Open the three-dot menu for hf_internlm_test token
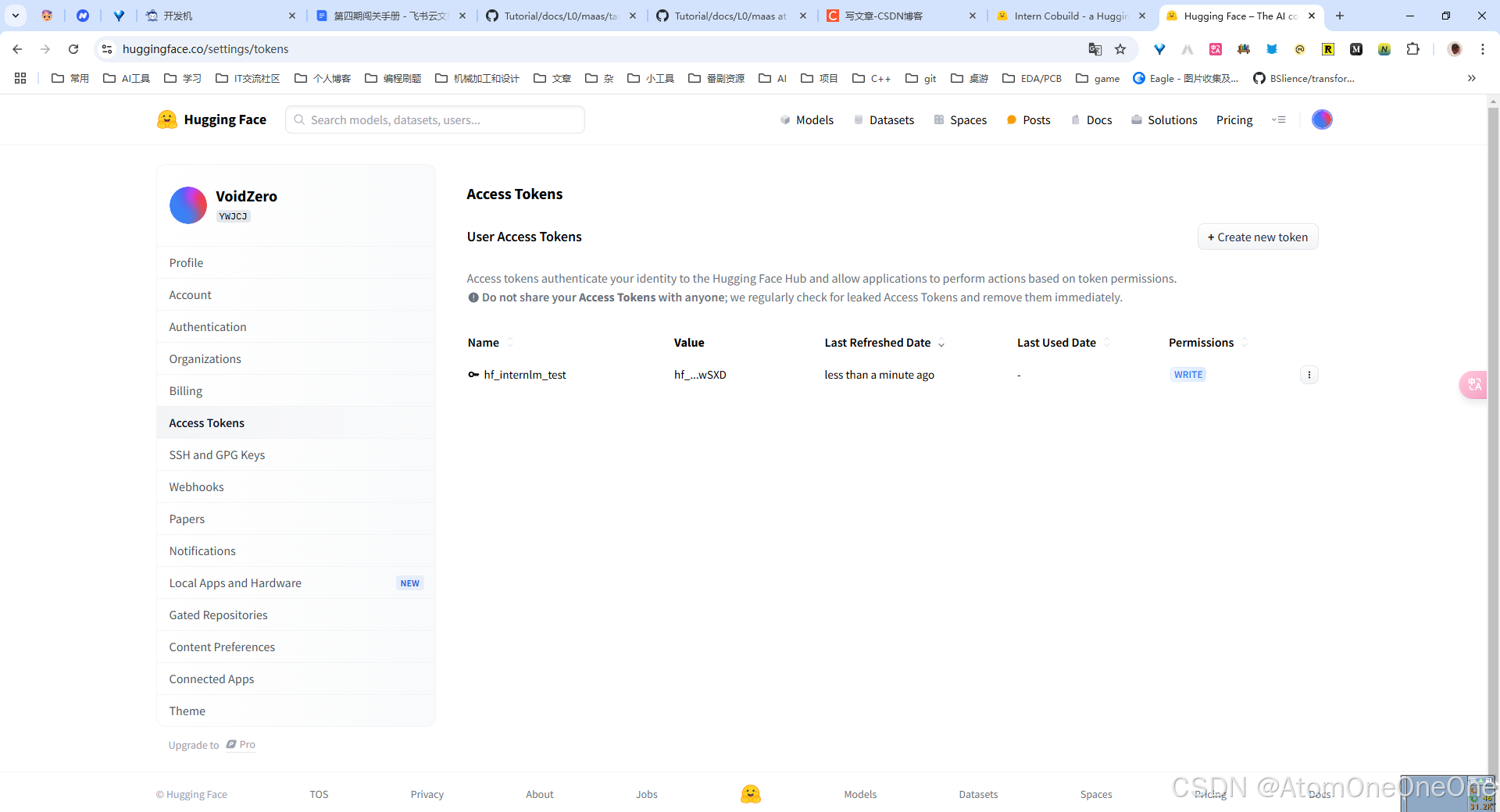The image size is (1500, 812). [x=1309, y=375]
